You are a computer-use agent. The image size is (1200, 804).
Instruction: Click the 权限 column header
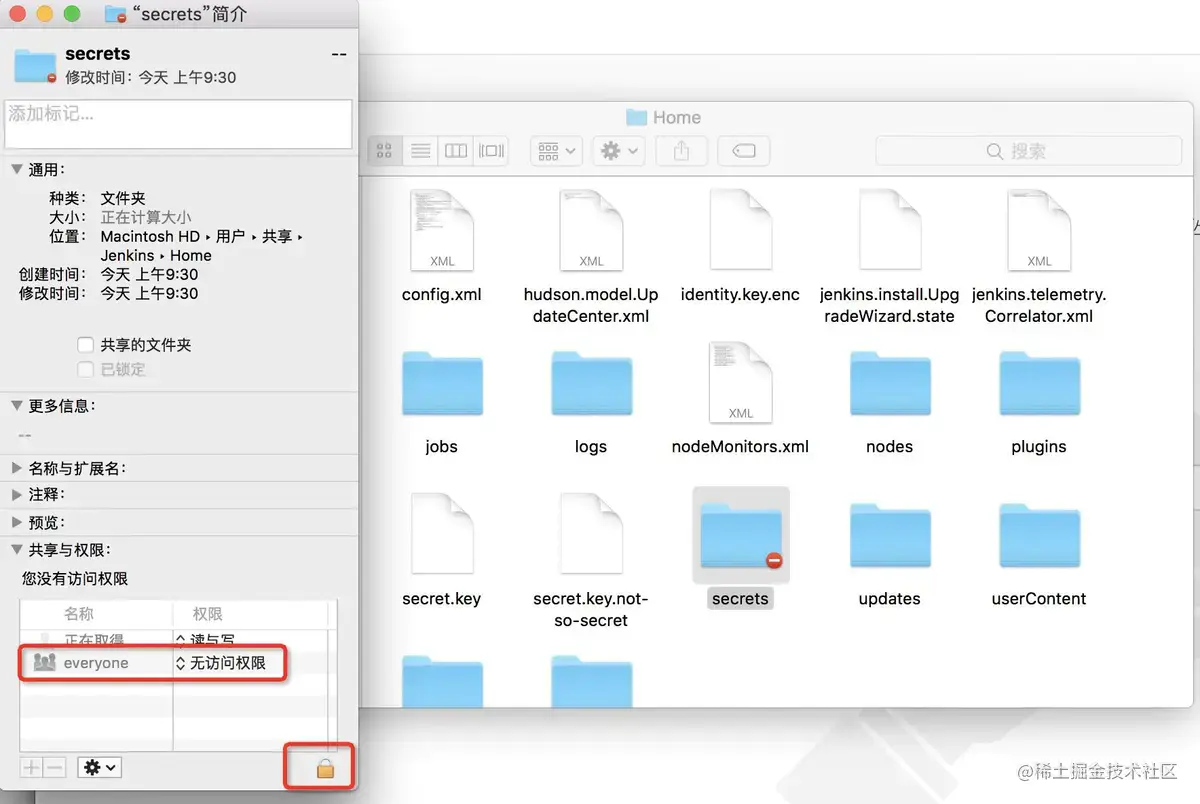coord(207,614)
